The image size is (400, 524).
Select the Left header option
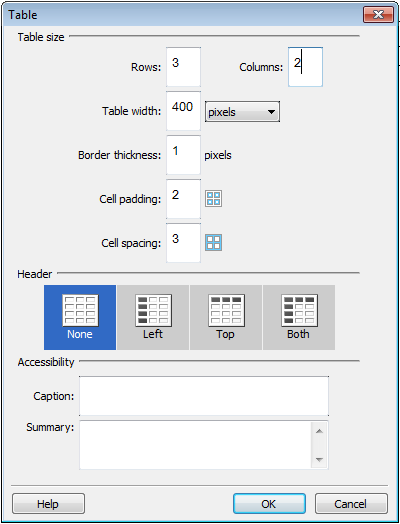pyautogui.click(x=153, y=317)
